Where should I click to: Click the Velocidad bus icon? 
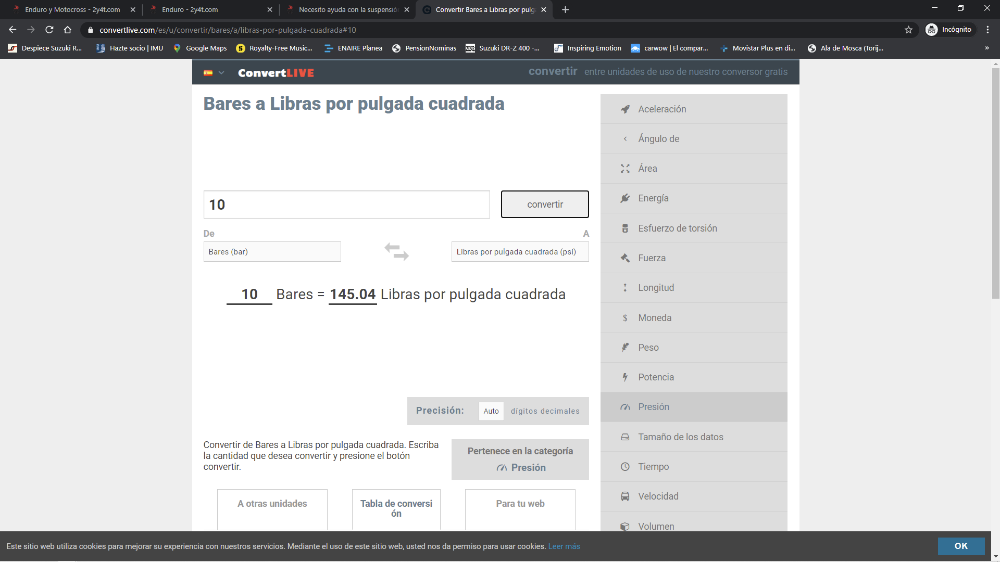click(x=625, y=497)
